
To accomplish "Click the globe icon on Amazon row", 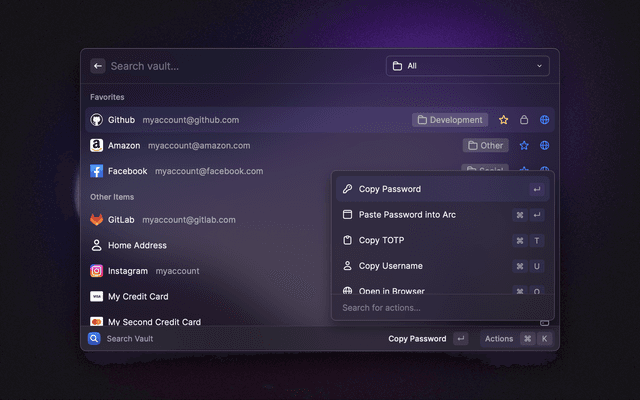I will coord(544,145).
